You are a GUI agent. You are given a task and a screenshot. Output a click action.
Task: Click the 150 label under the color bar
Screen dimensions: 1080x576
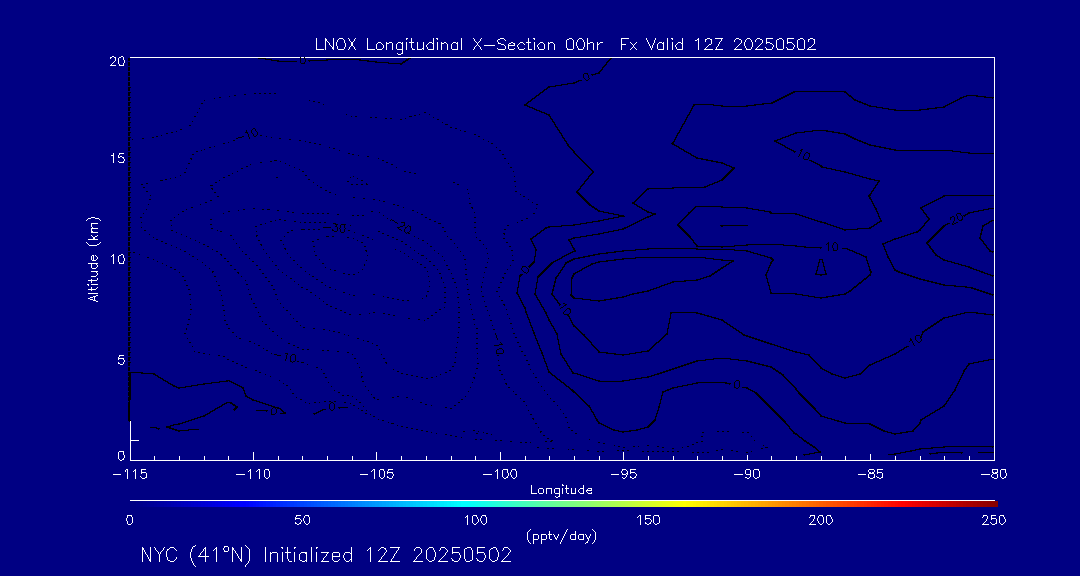[x=649, y=520]
